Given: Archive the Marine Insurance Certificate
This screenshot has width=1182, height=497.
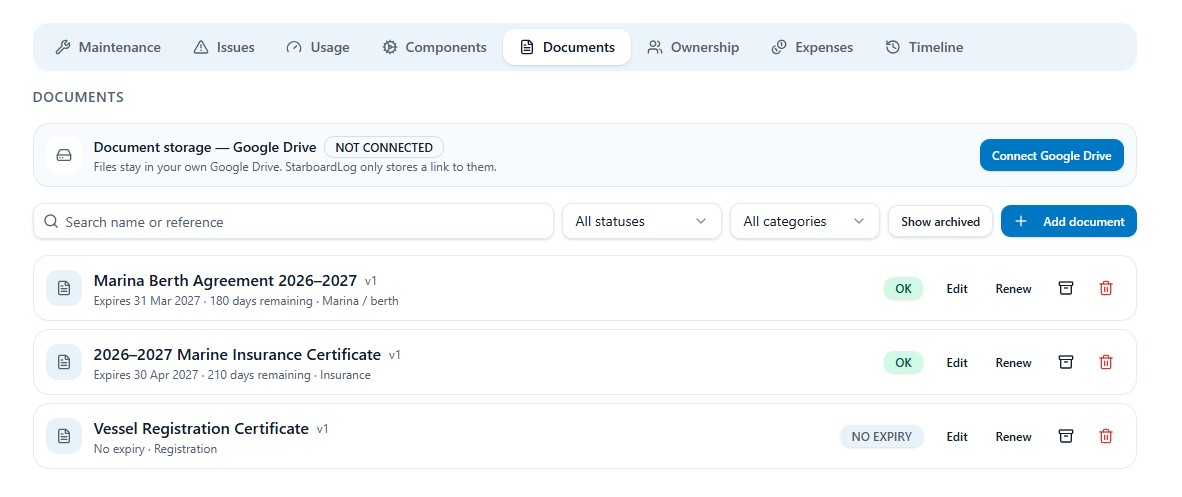Looking at the screenshot, I should point(1065,362).
